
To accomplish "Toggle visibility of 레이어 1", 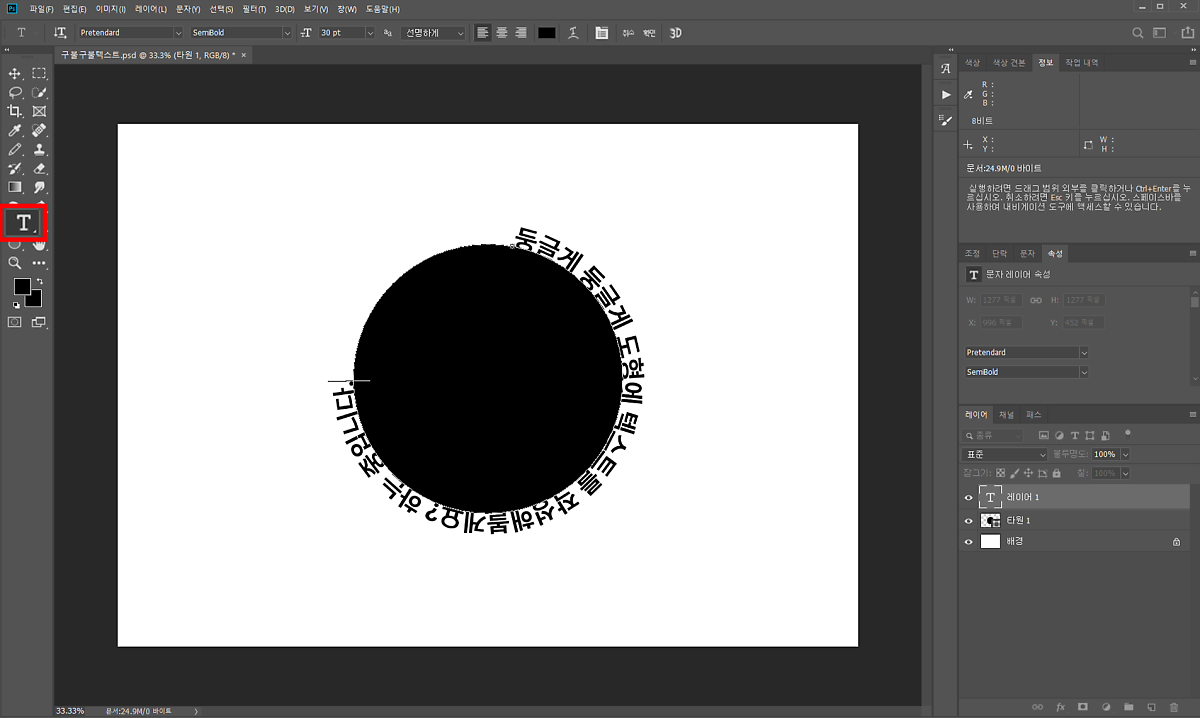I will [968, 497].
